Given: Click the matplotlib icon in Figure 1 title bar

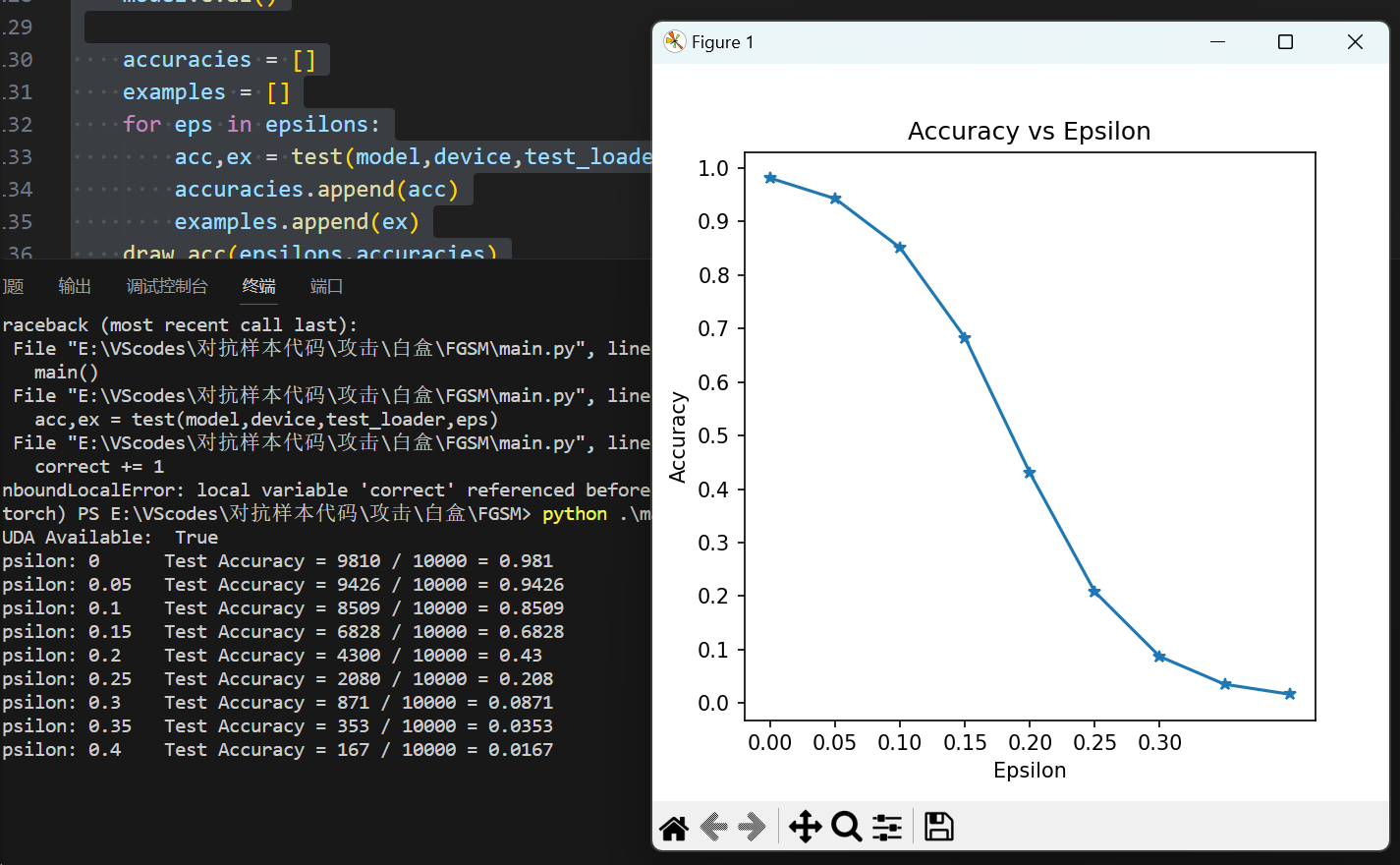Looking at the screenshot, I should pyautogui.click(x=674, y=41).
